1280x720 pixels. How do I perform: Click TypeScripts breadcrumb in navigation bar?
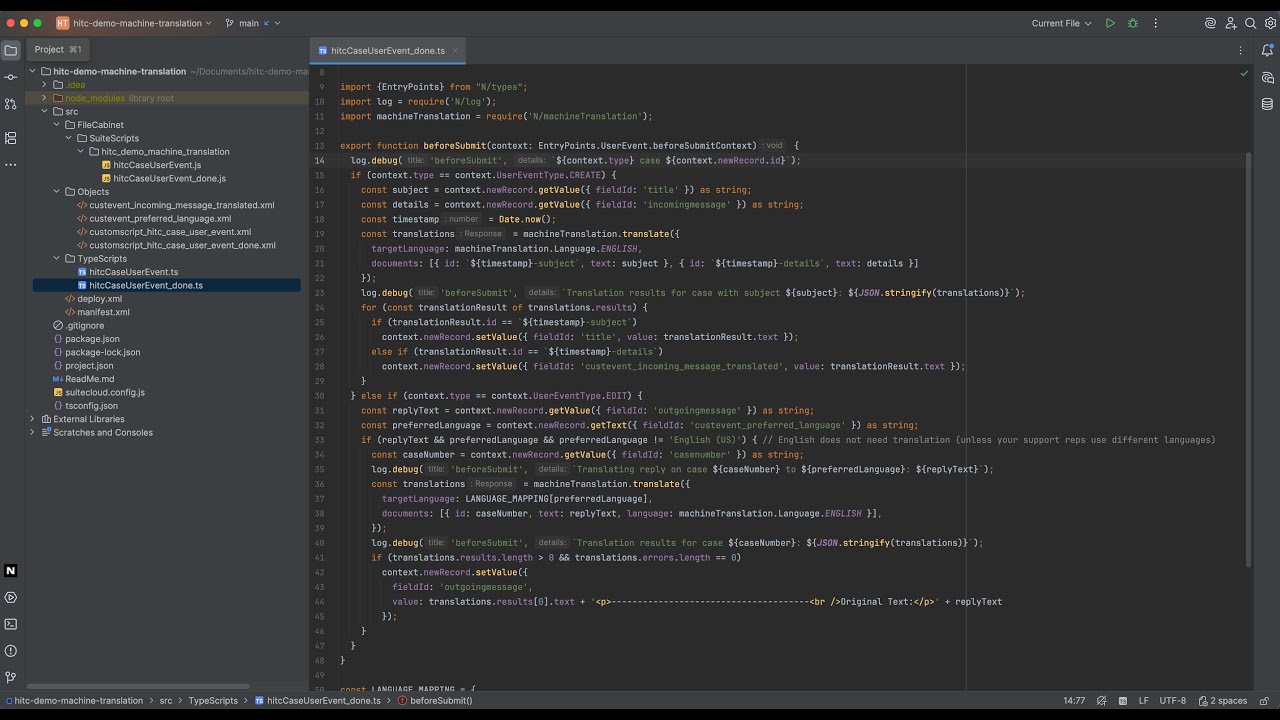tap(213, 701)
